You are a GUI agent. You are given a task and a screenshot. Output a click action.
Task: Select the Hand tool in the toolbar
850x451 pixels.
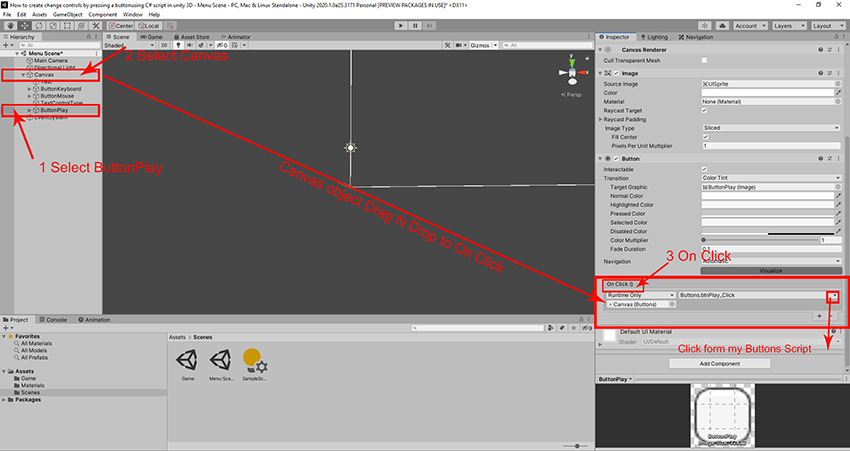coord(10,25)
